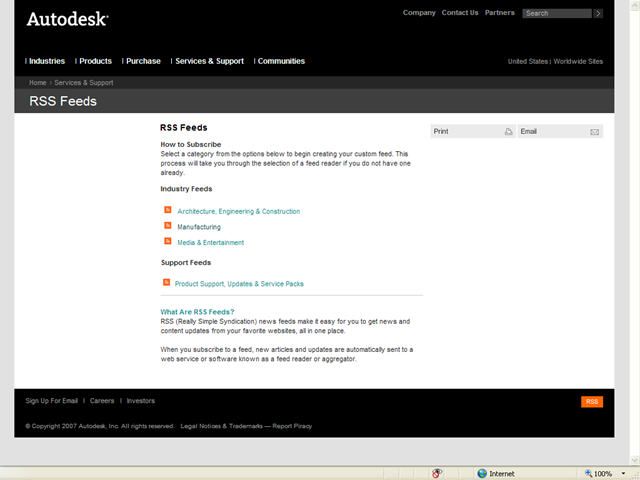Click the envelope icon in Email box
This screenshot has height=480, width=640.
[x=594, y=132]
